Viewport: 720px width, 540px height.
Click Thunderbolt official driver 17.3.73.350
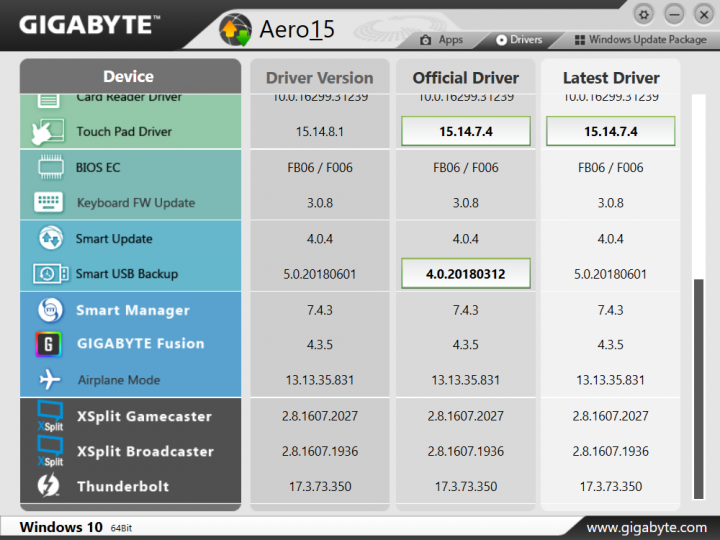click(x=466, y=486)
